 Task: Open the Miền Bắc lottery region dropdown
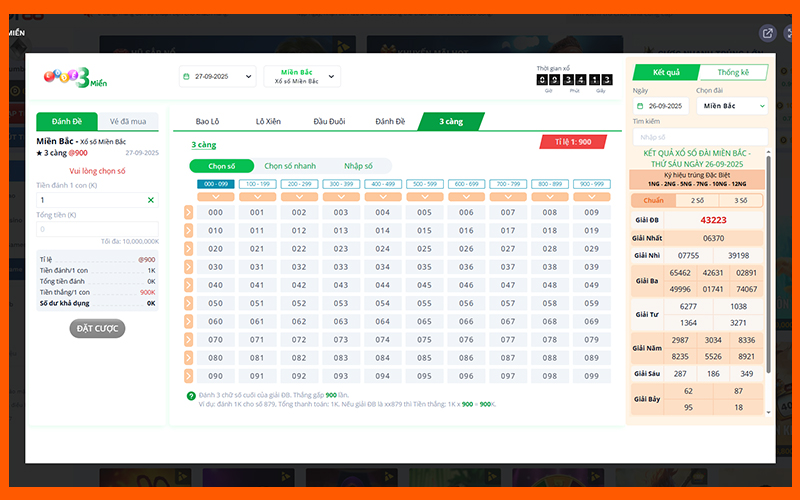pyautogui.click(x=302, y=77)
